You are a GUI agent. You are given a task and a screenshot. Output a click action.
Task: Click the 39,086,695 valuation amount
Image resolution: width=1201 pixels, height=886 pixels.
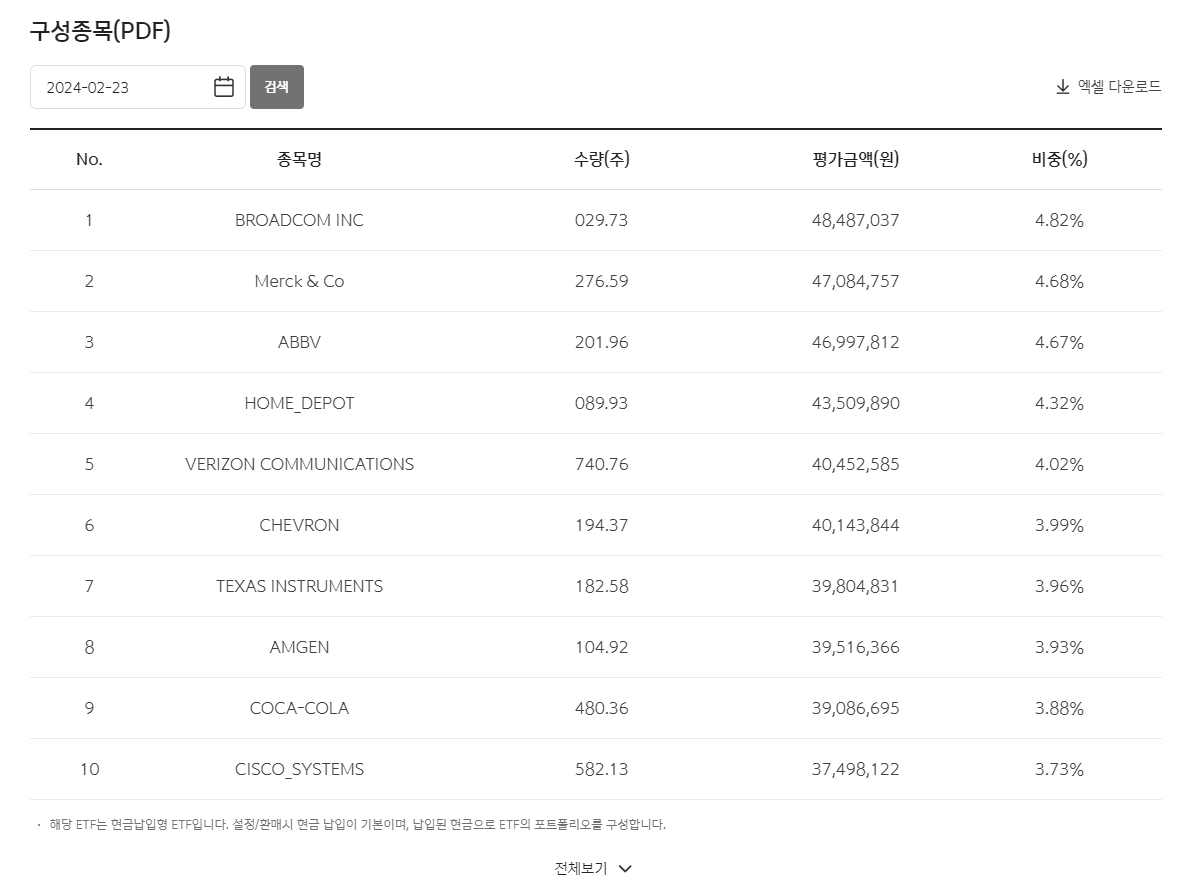tap(856, 708)
